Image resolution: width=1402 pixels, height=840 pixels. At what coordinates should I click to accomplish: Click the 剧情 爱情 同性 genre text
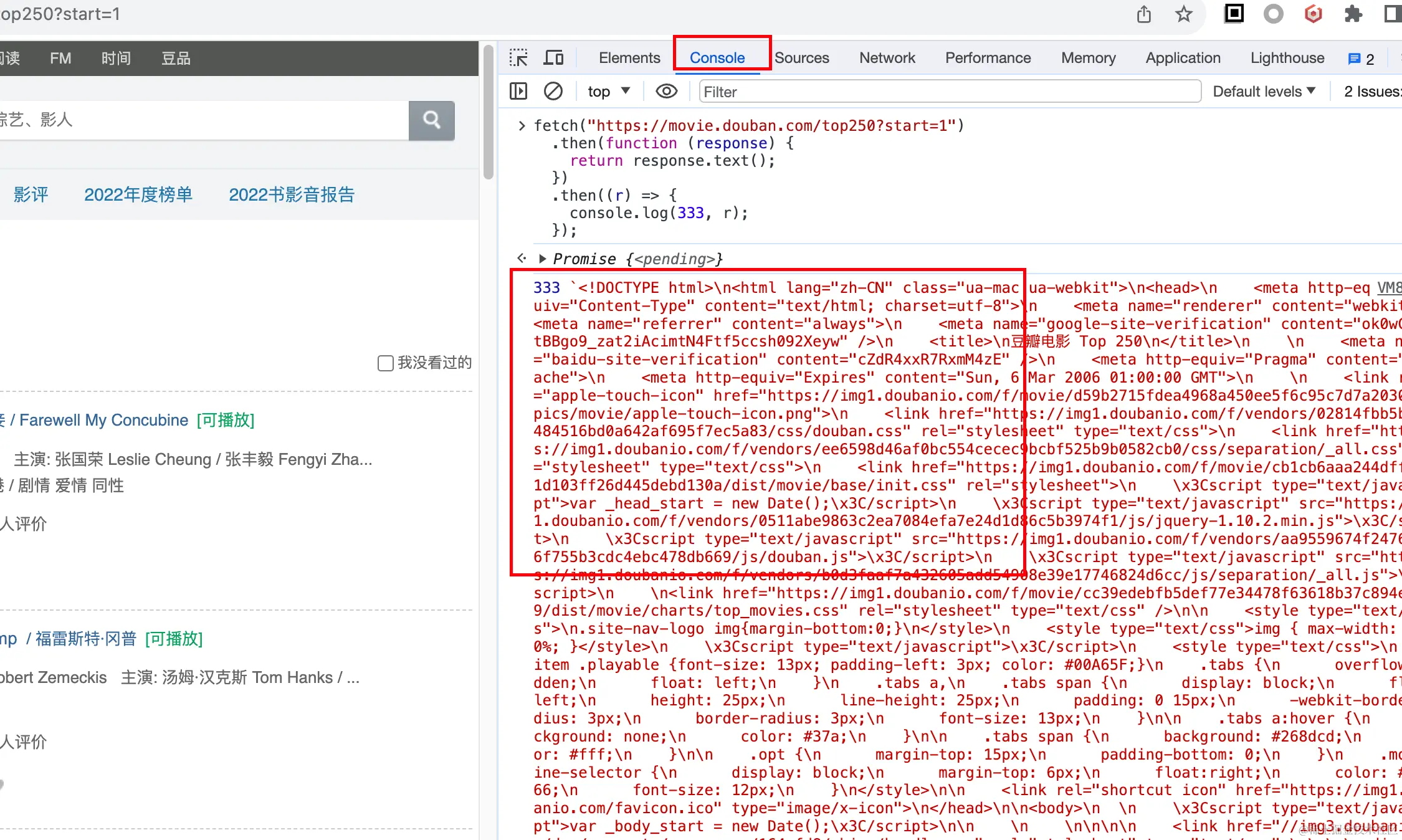point(70,485)
